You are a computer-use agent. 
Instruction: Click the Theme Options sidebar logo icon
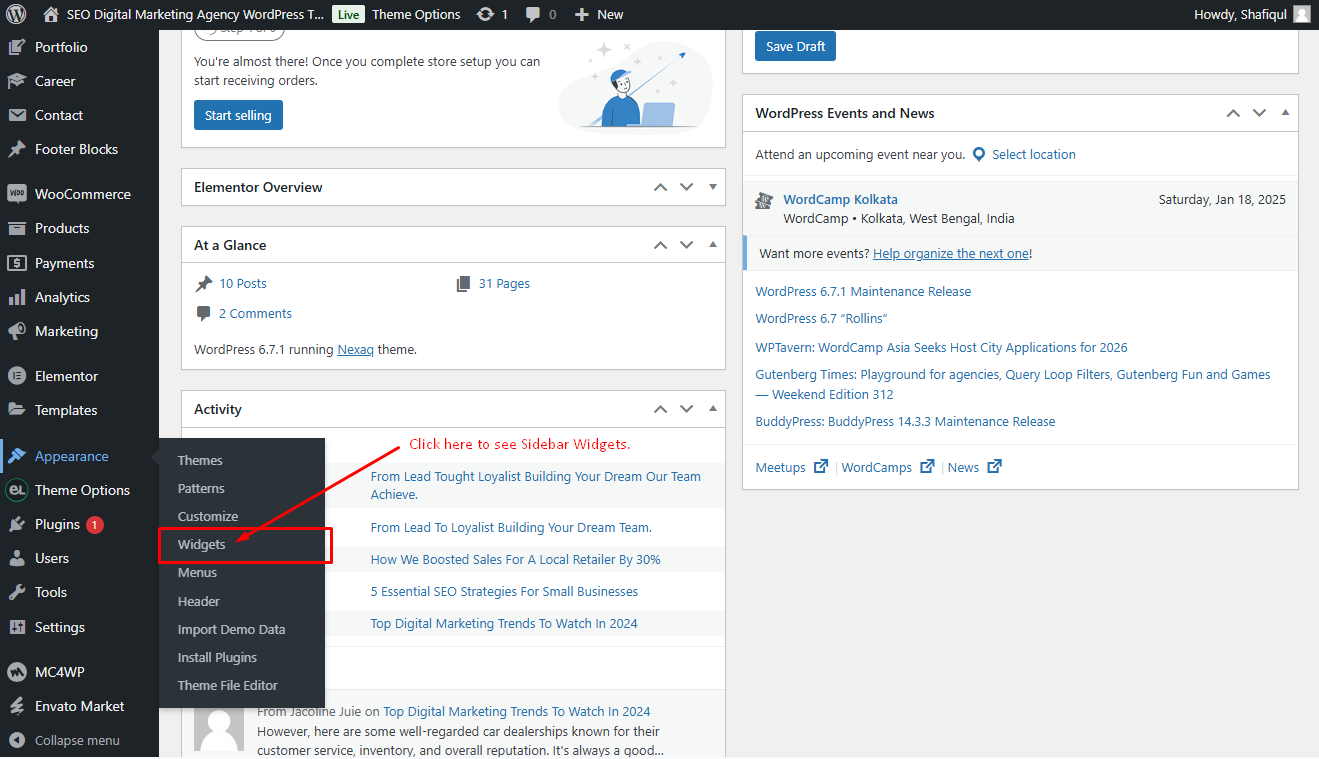pyautogui.click(x=16, y=490)
